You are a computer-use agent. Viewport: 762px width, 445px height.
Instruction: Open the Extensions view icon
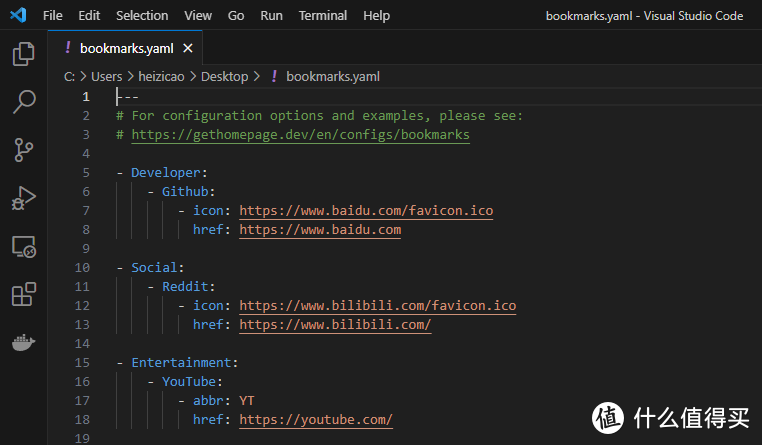coord(23,294)
